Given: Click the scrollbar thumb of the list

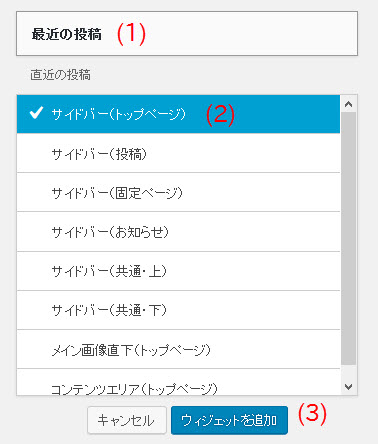Looking at the screenshot, I should point(349,238).
